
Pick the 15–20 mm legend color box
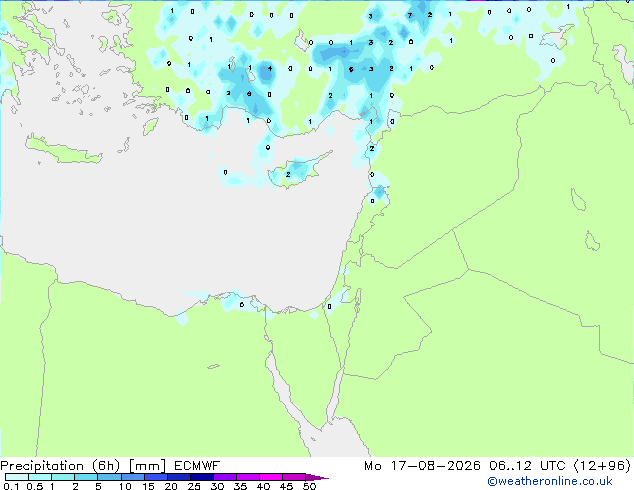coord(155,477)
